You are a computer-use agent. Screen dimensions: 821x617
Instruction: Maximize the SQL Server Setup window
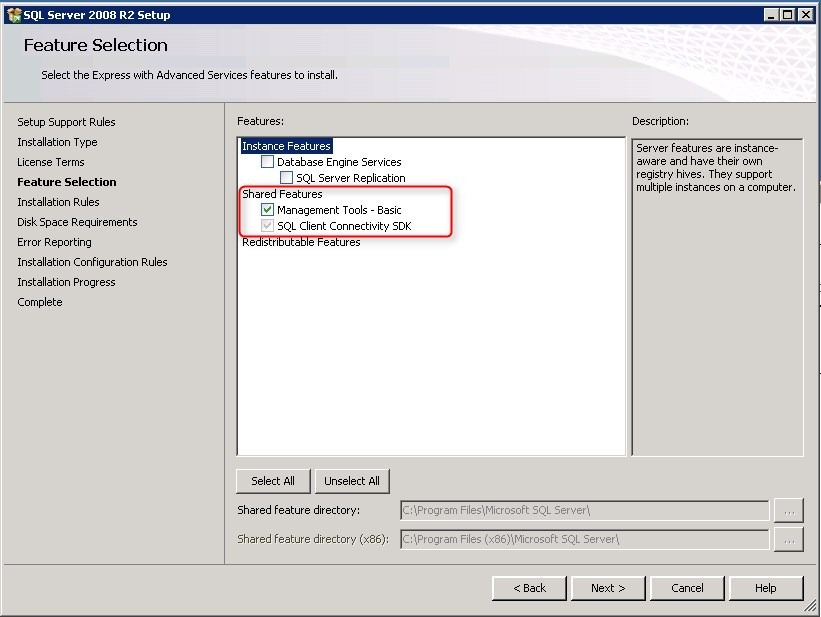coord(788,15)
